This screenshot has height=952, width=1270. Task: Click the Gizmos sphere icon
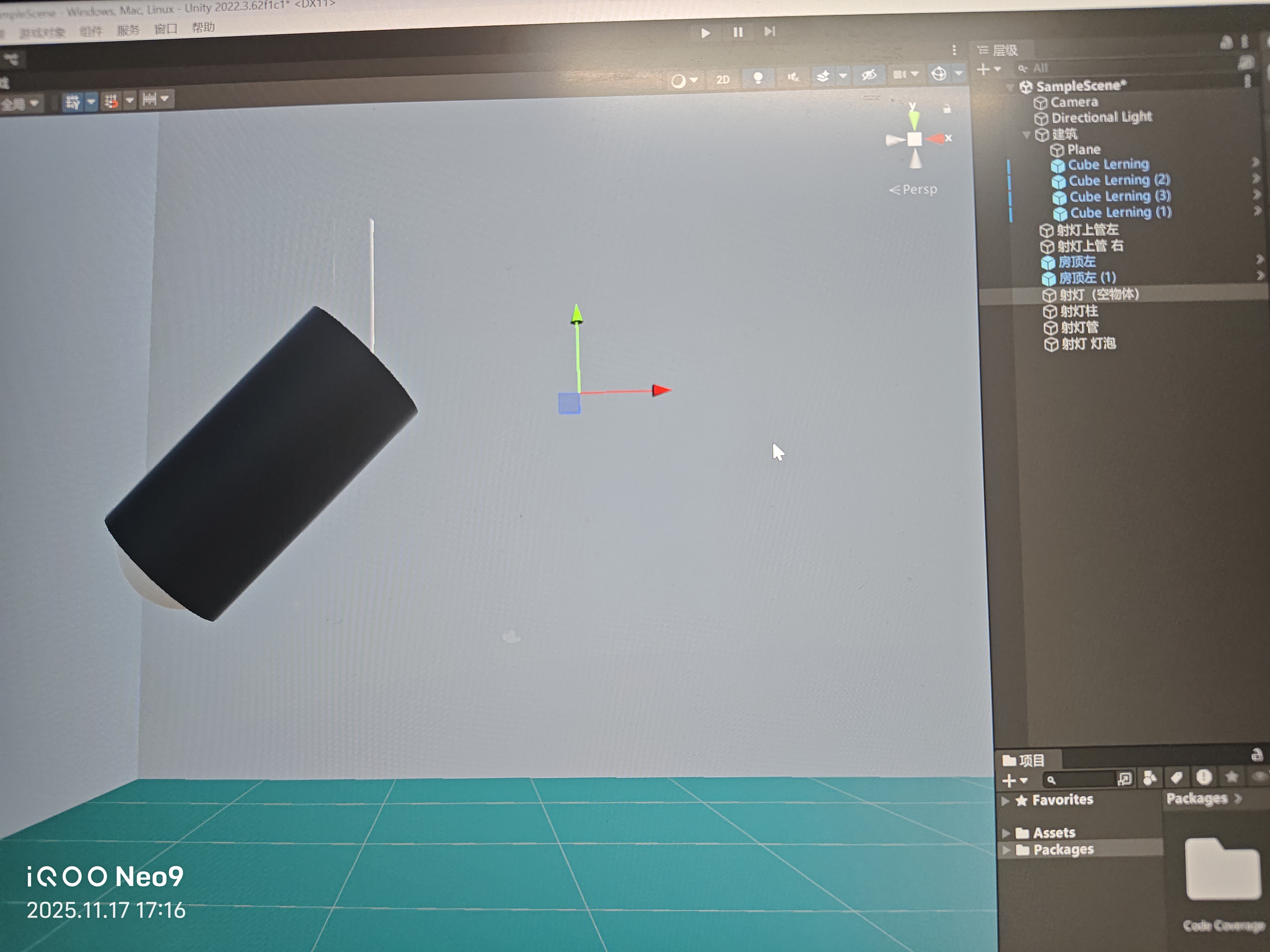[x=939, y=73]
